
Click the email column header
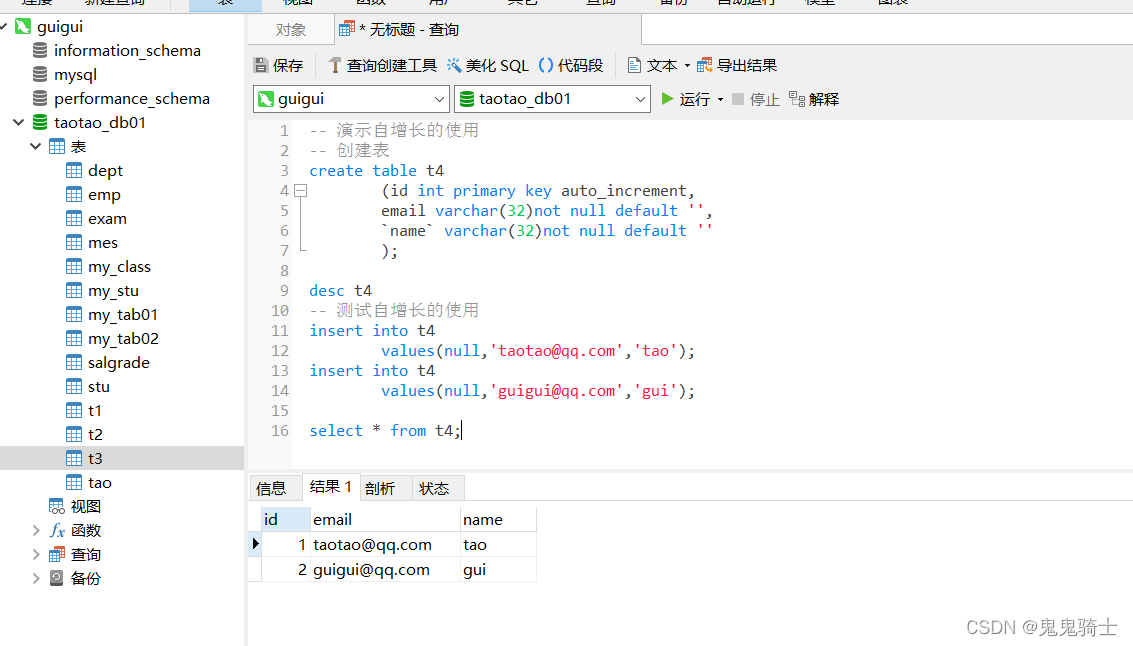tap(384, 520)
